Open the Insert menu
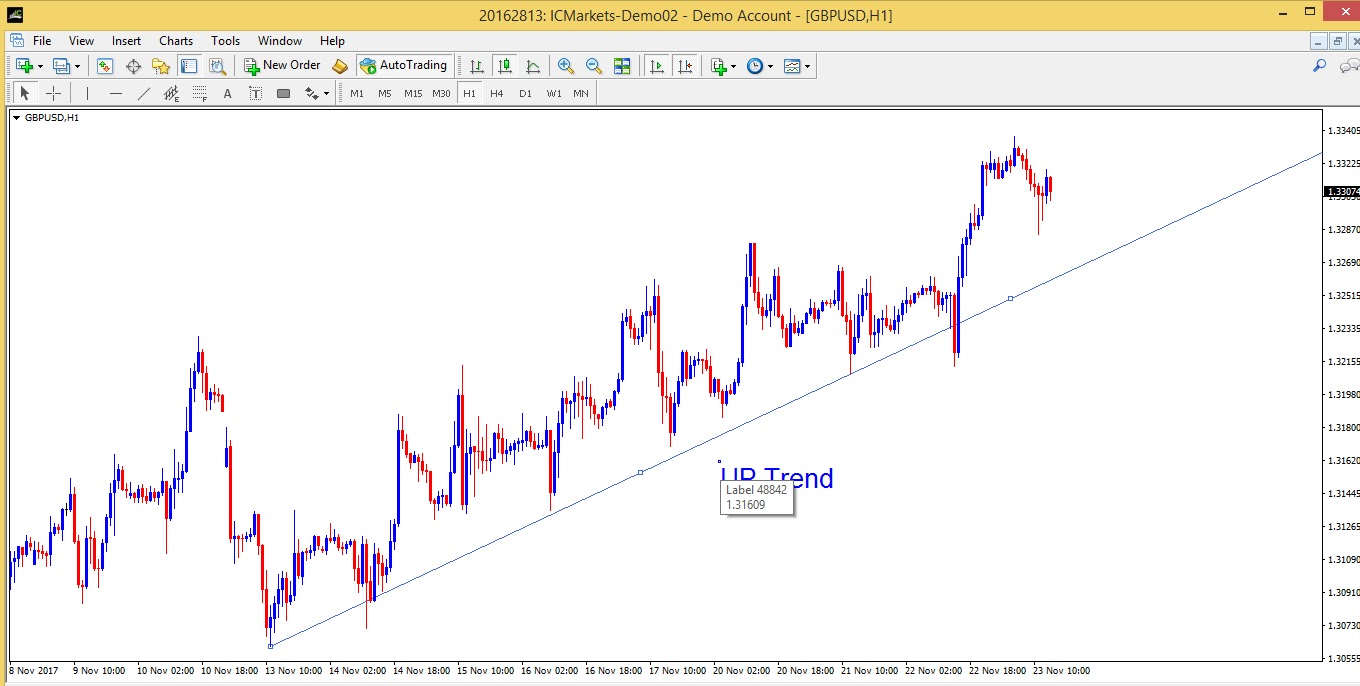 coord(126,41)
